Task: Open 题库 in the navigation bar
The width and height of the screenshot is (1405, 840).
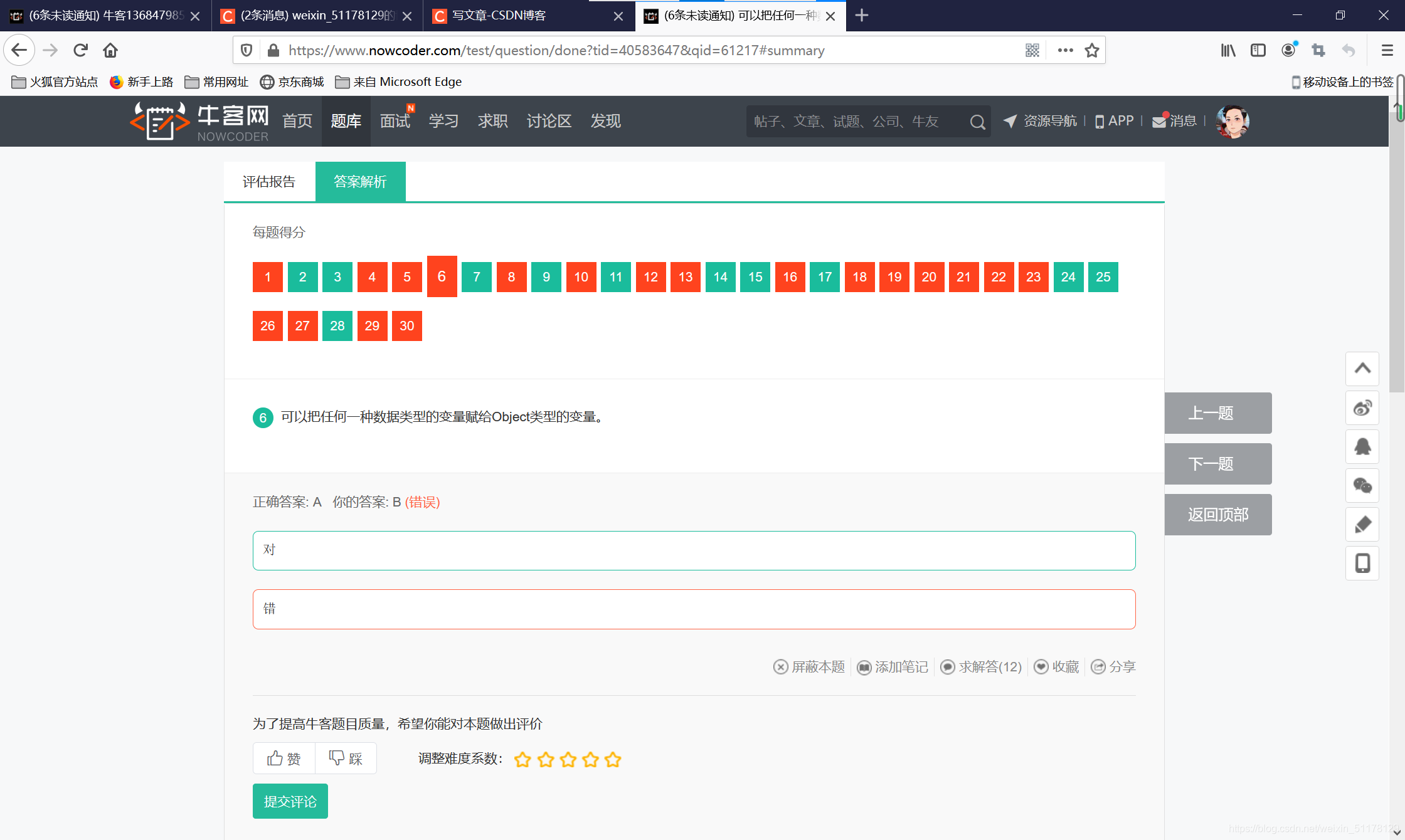Action: [346, 121]
